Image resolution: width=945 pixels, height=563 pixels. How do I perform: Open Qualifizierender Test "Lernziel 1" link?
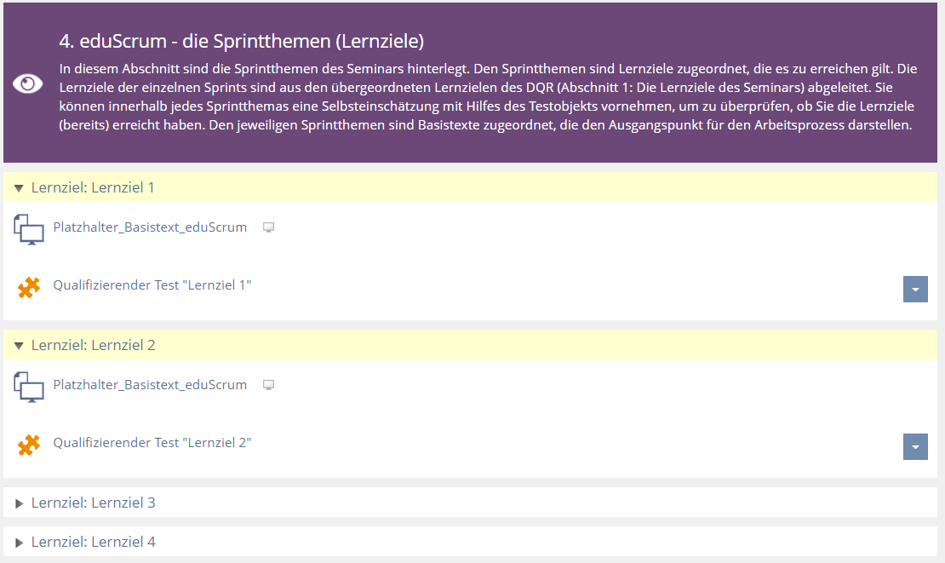coord(152,285)
